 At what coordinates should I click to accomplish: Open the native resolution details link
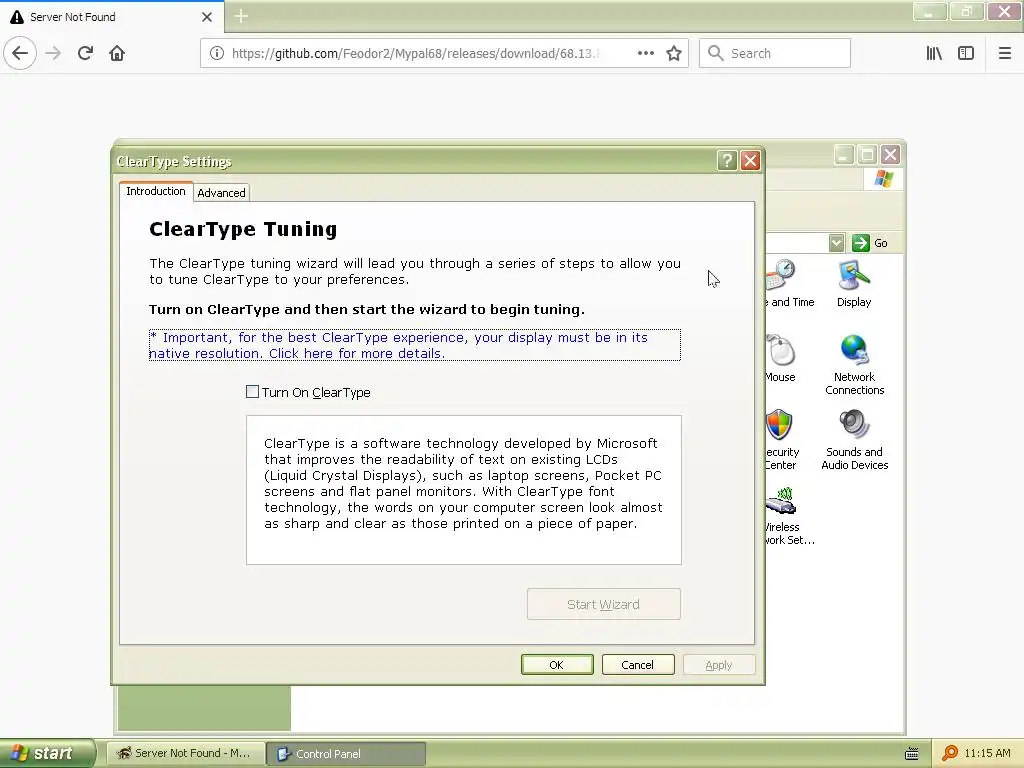(x=415, y=345)
